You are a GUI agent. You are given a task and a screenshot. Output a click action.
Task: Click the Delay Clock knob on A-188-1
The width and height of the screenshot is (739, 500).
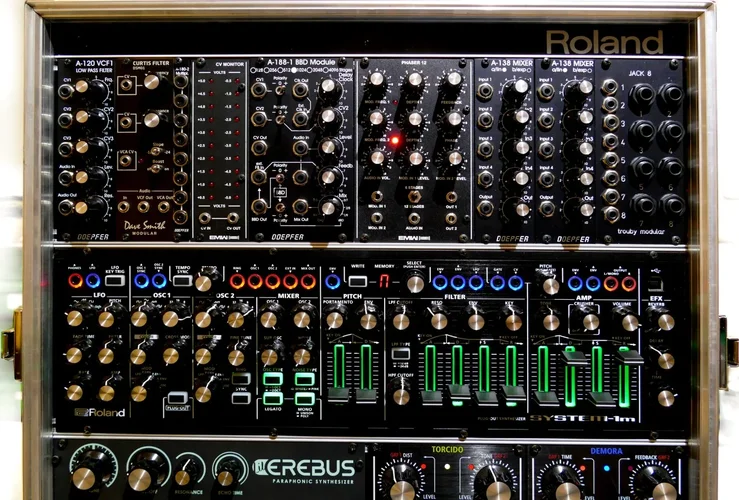(x=328, y=87)
